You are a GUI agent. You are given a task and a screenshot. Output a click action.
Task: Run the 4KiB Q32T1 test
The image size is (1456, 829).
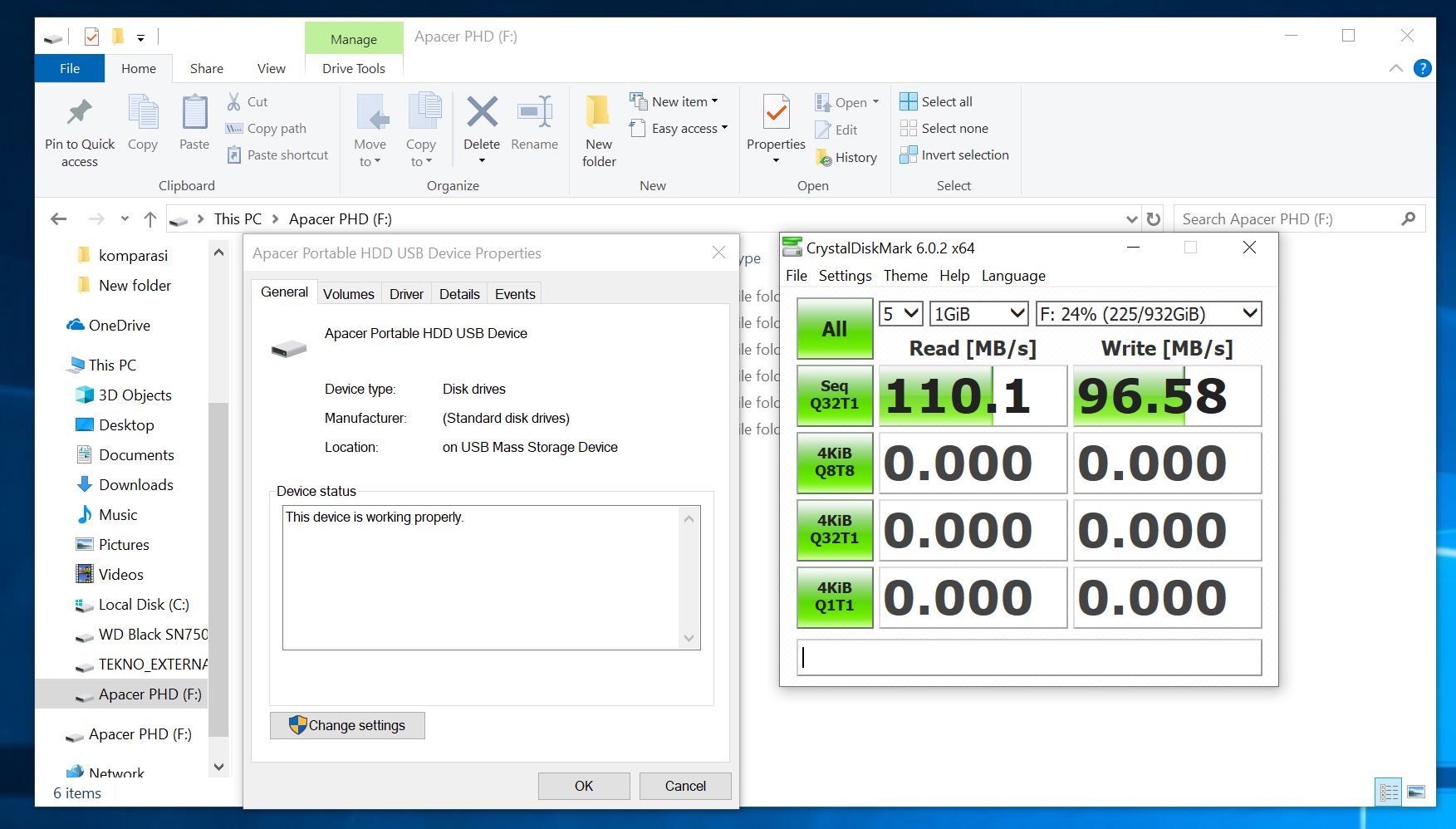(835, 530)
